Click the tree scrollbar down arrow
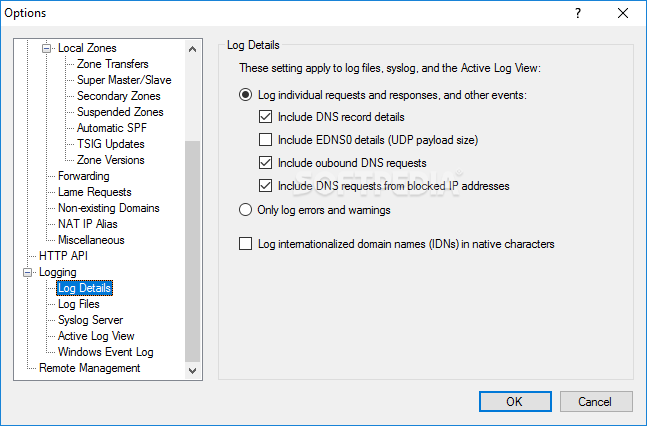647x426 pixels. pyautogui.click(x=192, y=370)
